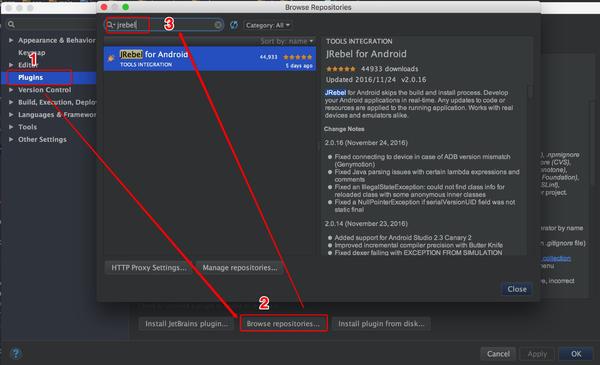This screenshot has width=600, height=365.
Task: Click the TOOLS INTEGRATION category label in details
Action: coord(359,41)
